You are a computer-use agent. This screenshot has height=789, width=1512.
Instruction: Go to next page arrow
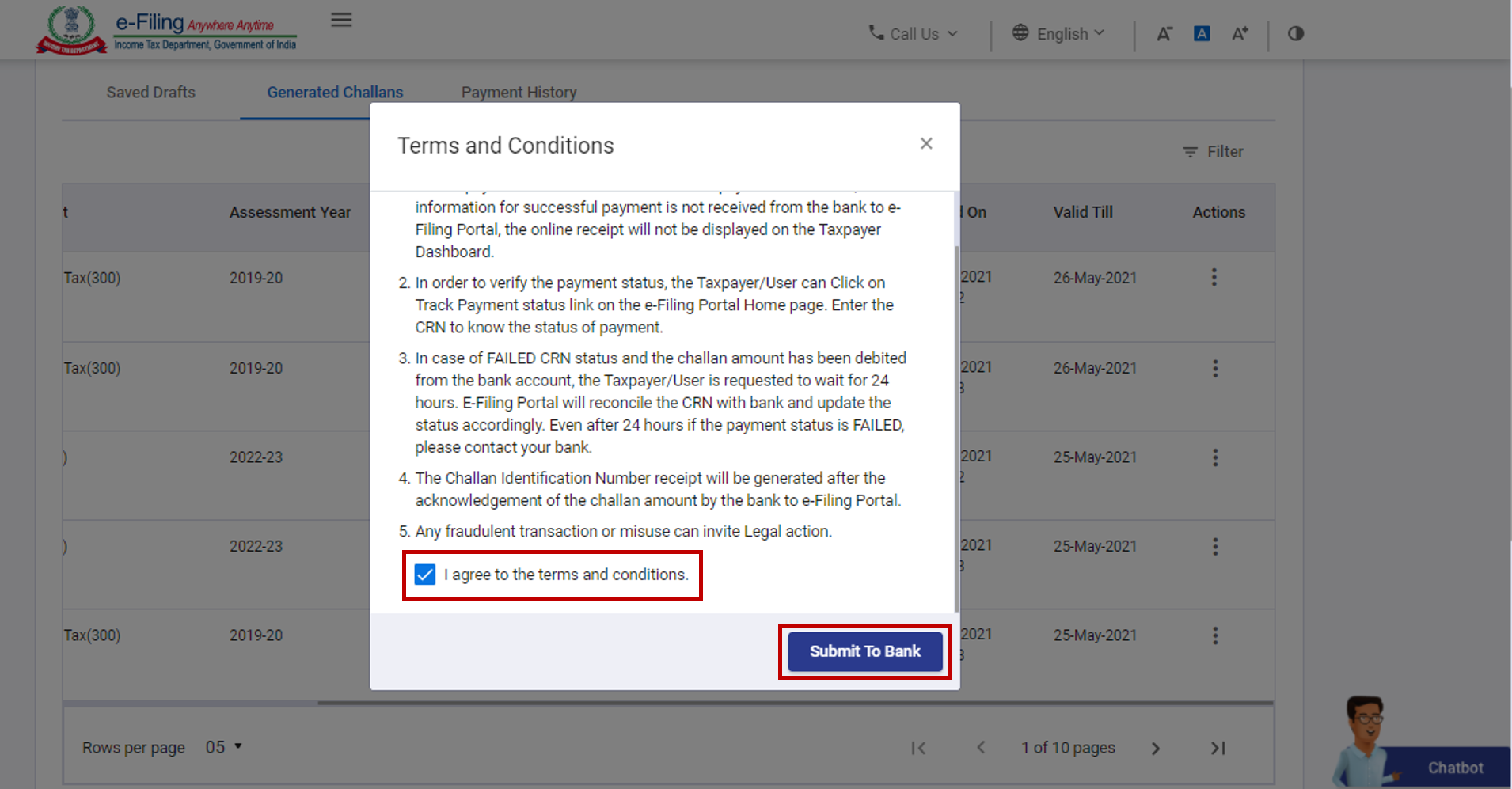1156,748
